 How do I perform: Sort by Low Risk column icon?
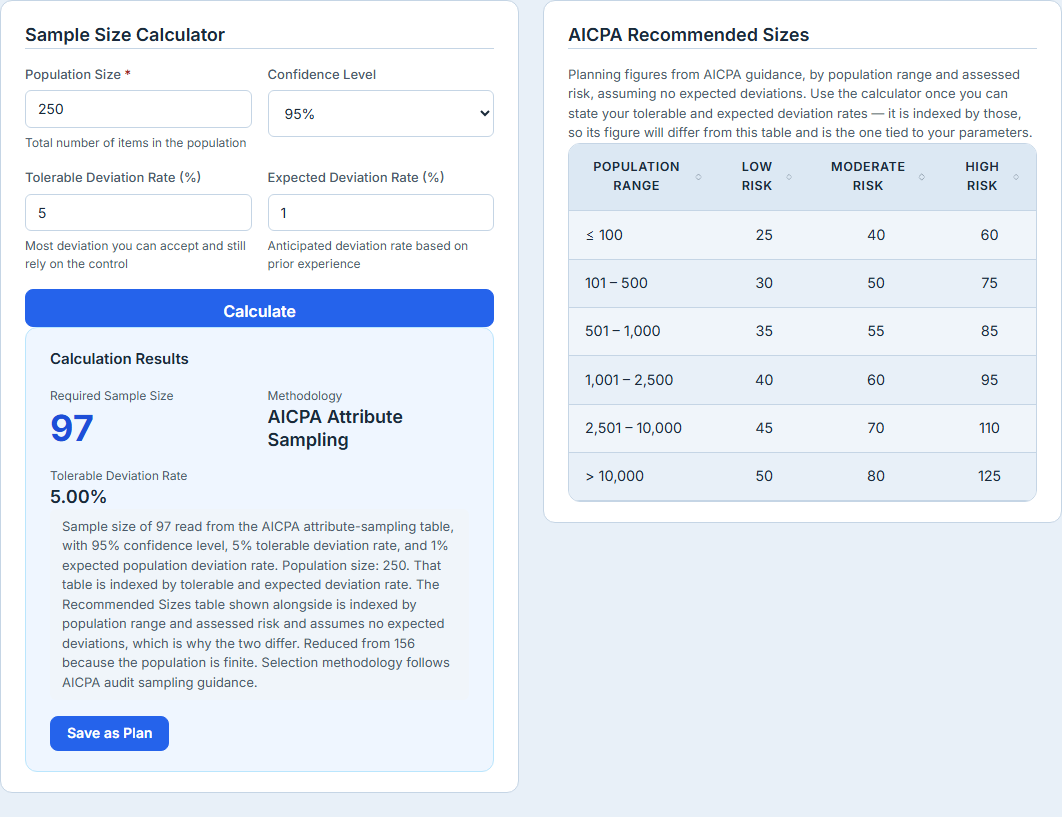coord(789,177)
